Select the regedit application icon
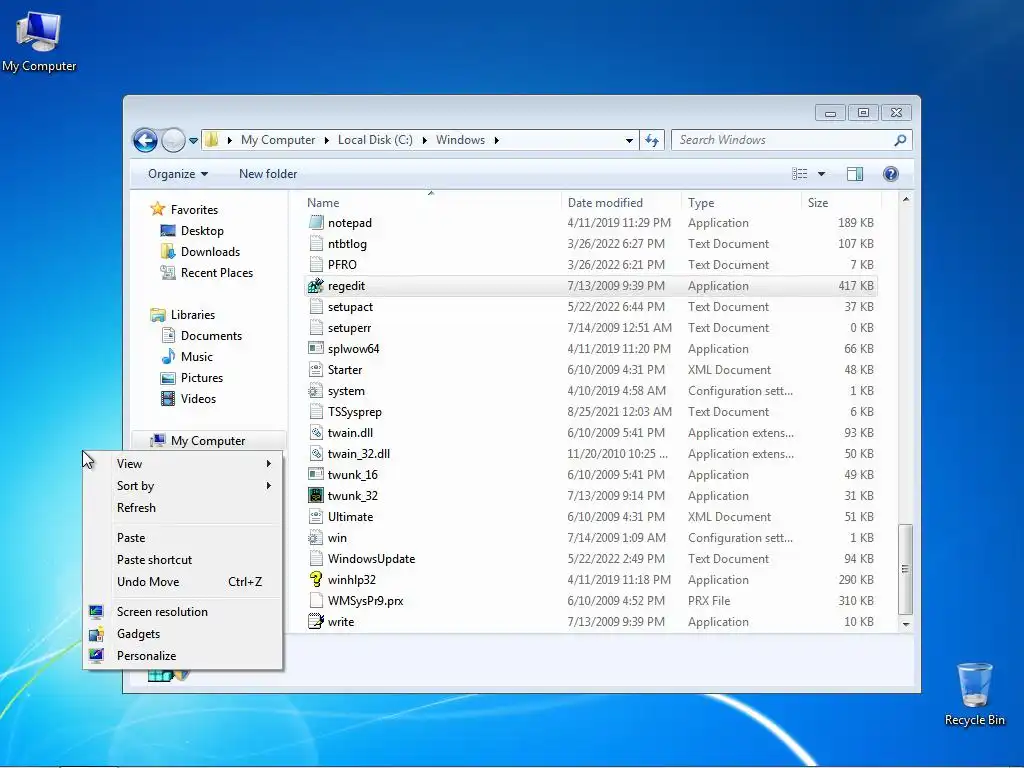Viewport: 1024px width, 768px height. tap(316, 285)
